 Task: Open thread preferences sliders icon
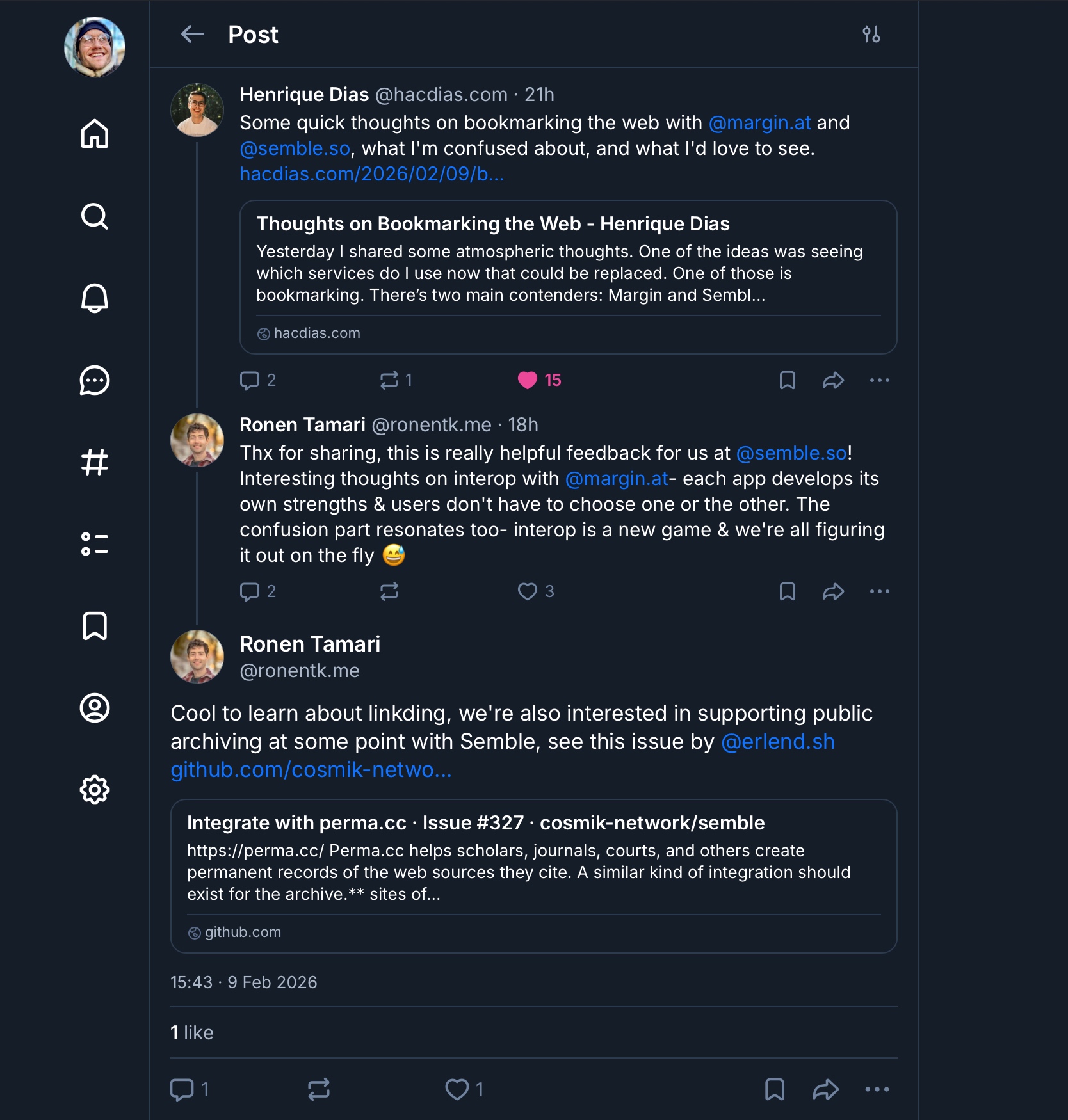click(x=871, y=35)
